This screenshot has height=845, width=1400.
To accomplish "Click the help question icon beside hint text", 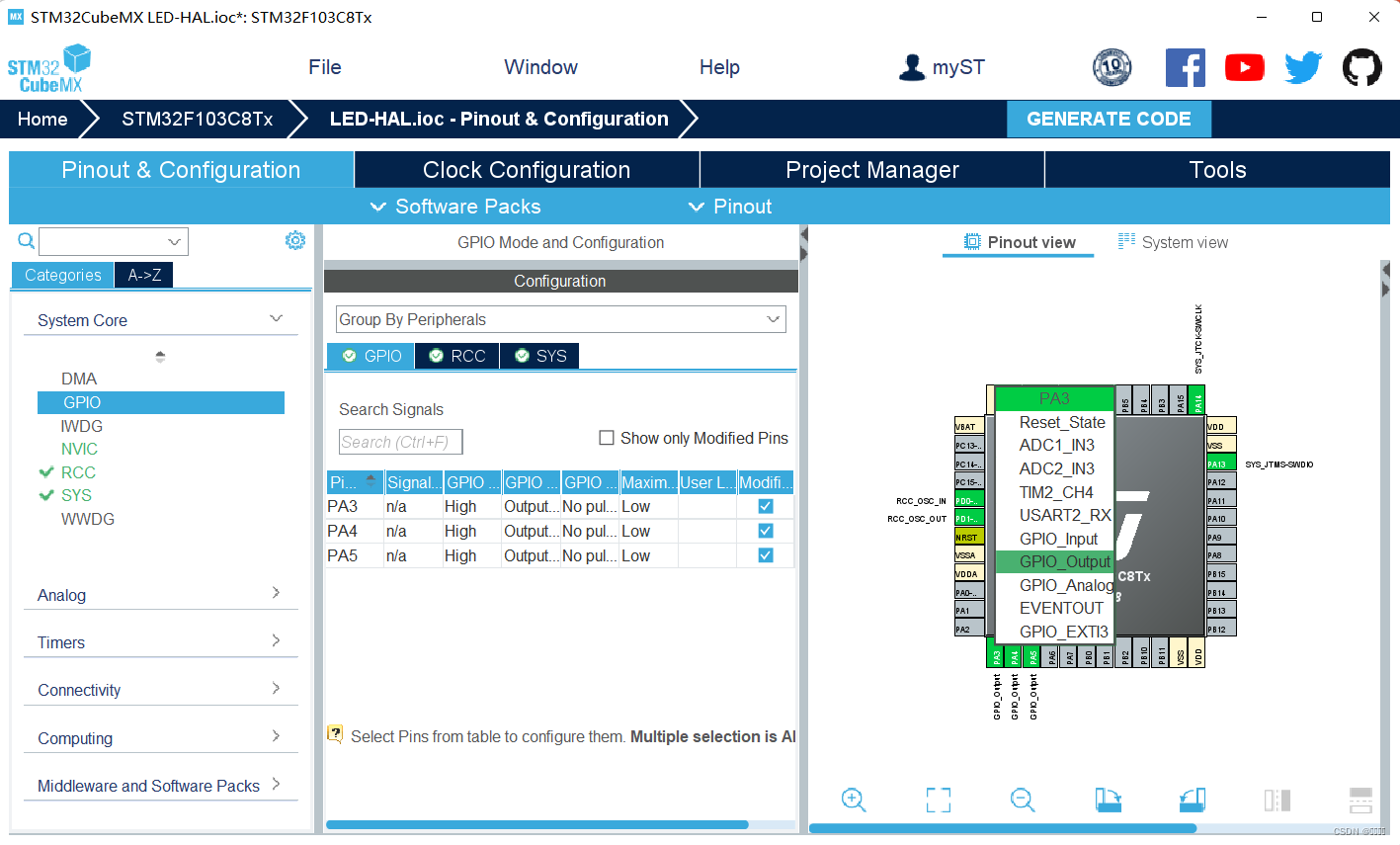I will pyautogui.click(x=336, y=734).
